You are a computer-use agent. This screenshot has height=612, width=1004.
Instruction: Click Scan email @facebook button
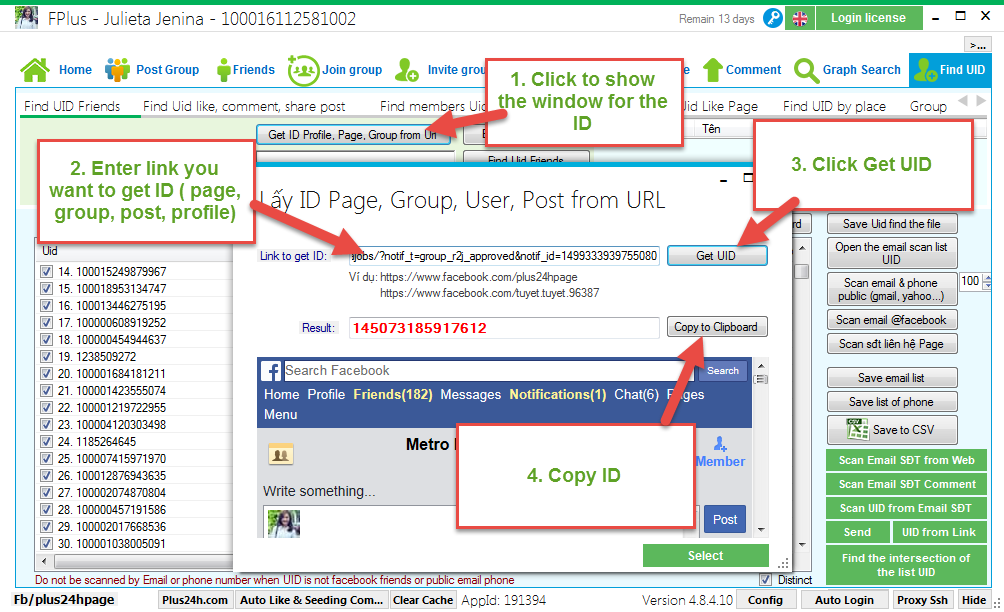892,319
